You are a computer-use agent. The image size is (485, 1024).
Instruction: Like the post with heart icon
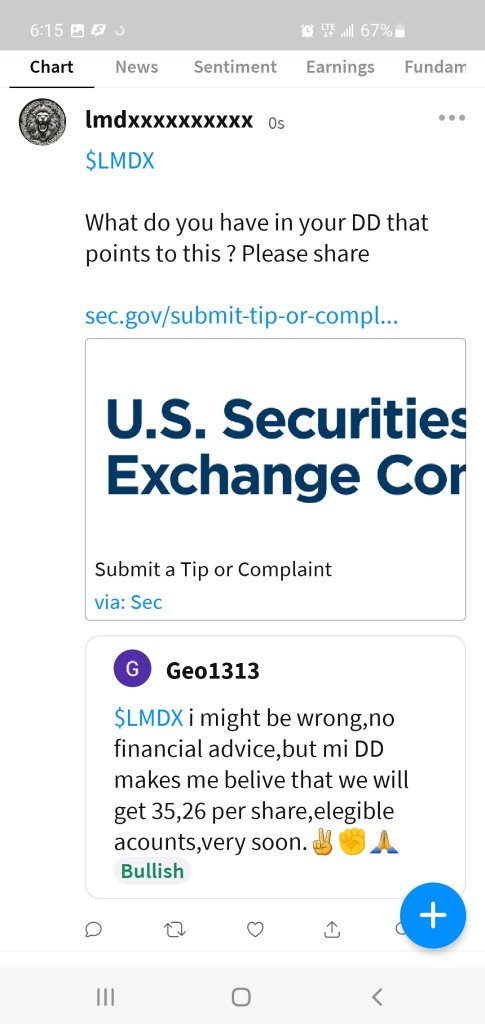point(255,929)
